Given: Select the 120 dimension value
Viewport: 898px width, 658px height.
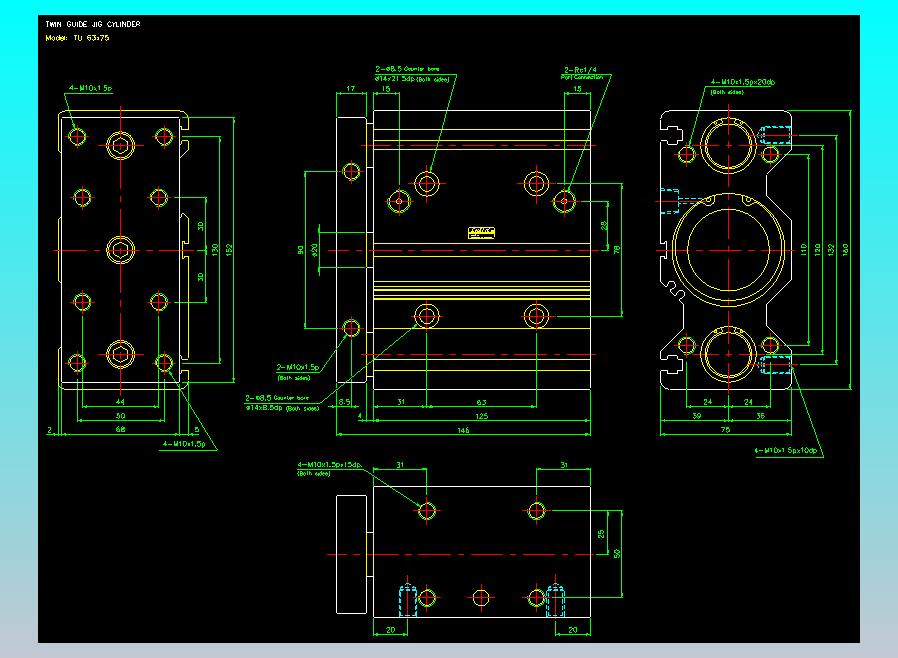Looking at the screenshot, I should 817,250.
